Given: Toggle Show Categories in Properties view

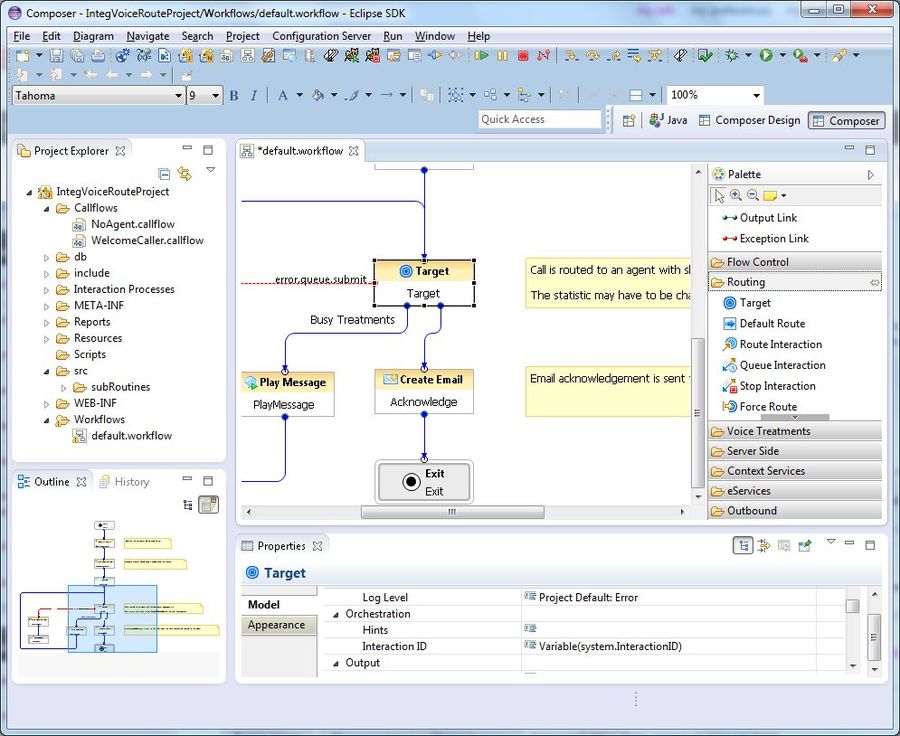Looking at the screenshot, I should coord(743,545).
